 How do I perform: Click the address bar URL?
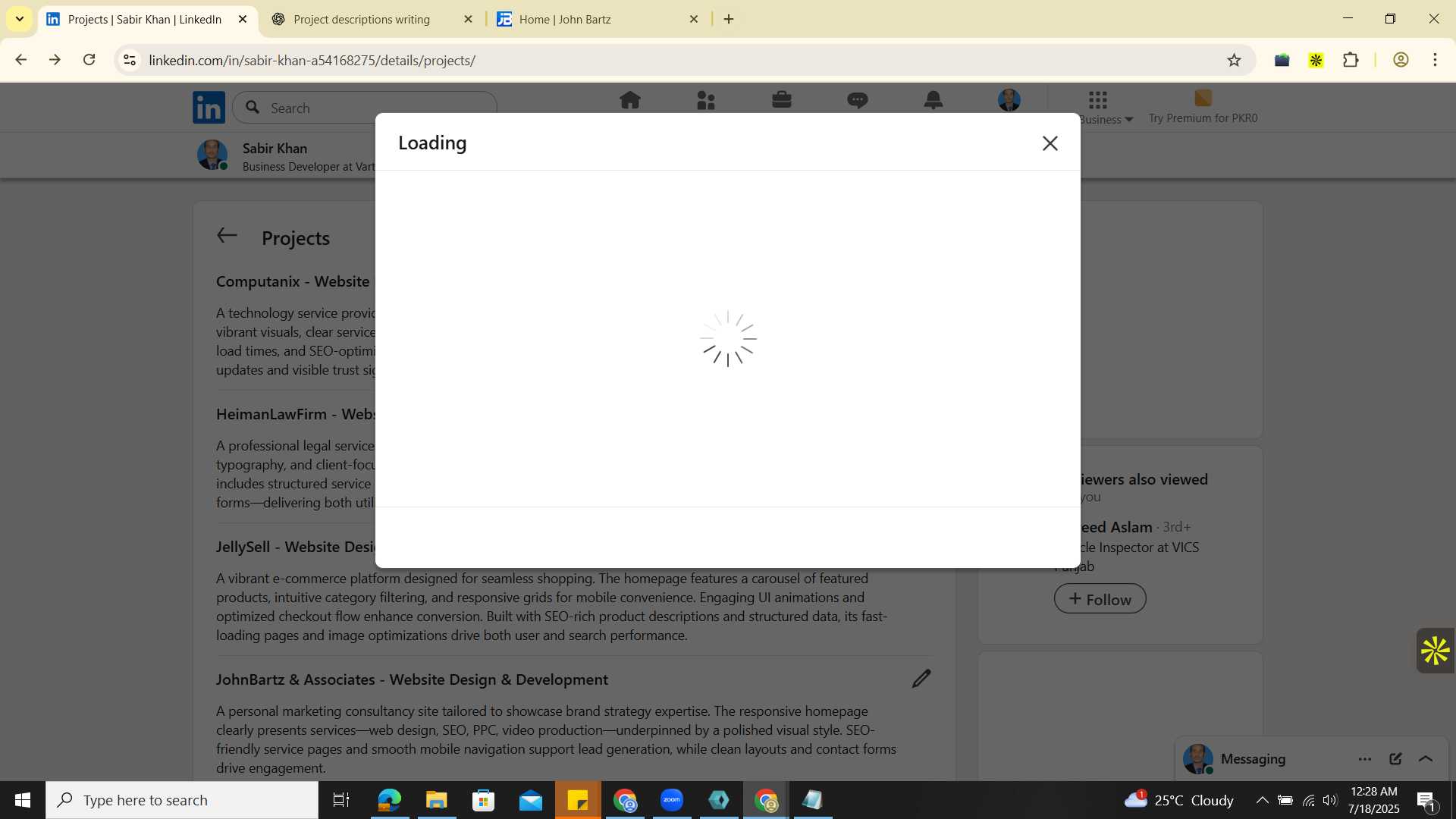312,61
